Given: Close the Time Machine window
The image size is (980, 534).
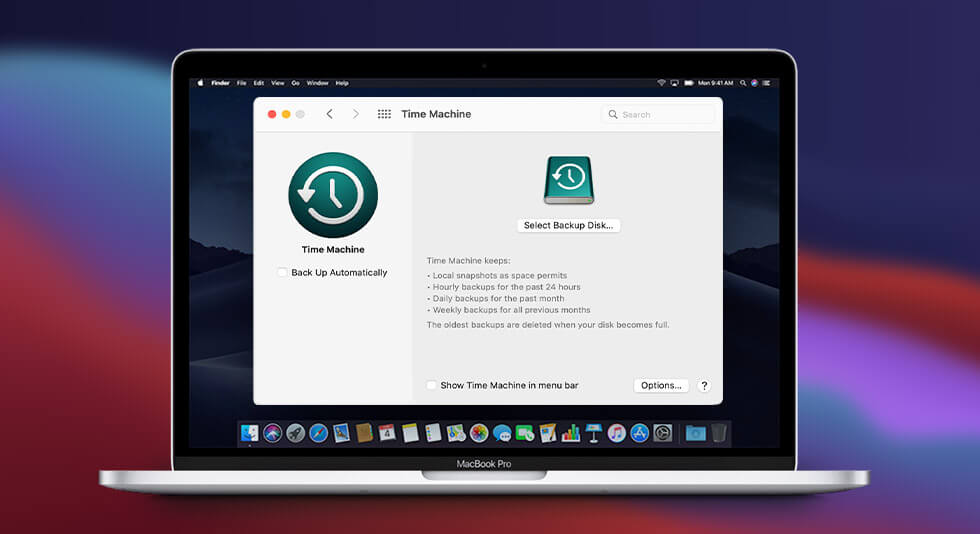Looking at the screenshot, I should click(x=272, y=114).
